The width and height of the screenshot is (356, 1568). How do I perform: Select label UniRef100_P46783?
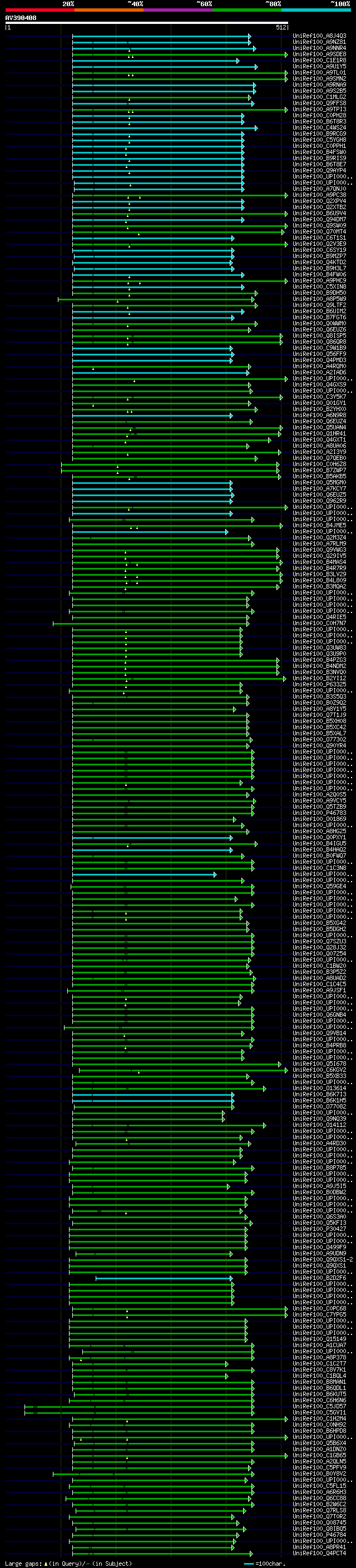[x=319, y=813]
